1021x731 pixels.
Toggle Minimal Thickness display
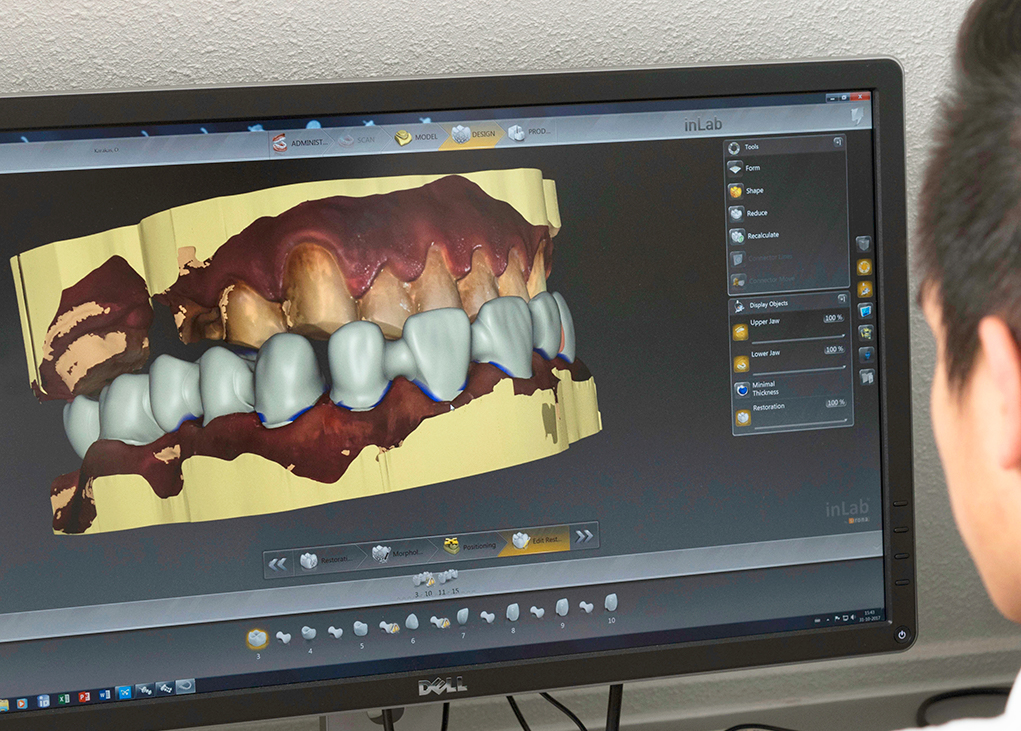coord(742,390)
